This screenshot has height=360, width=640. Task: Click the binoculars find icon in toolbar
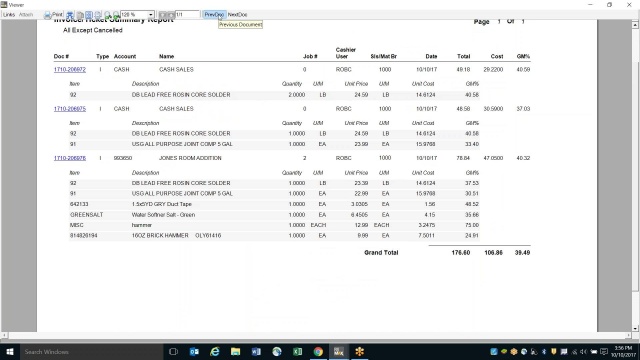pos(70,15)
